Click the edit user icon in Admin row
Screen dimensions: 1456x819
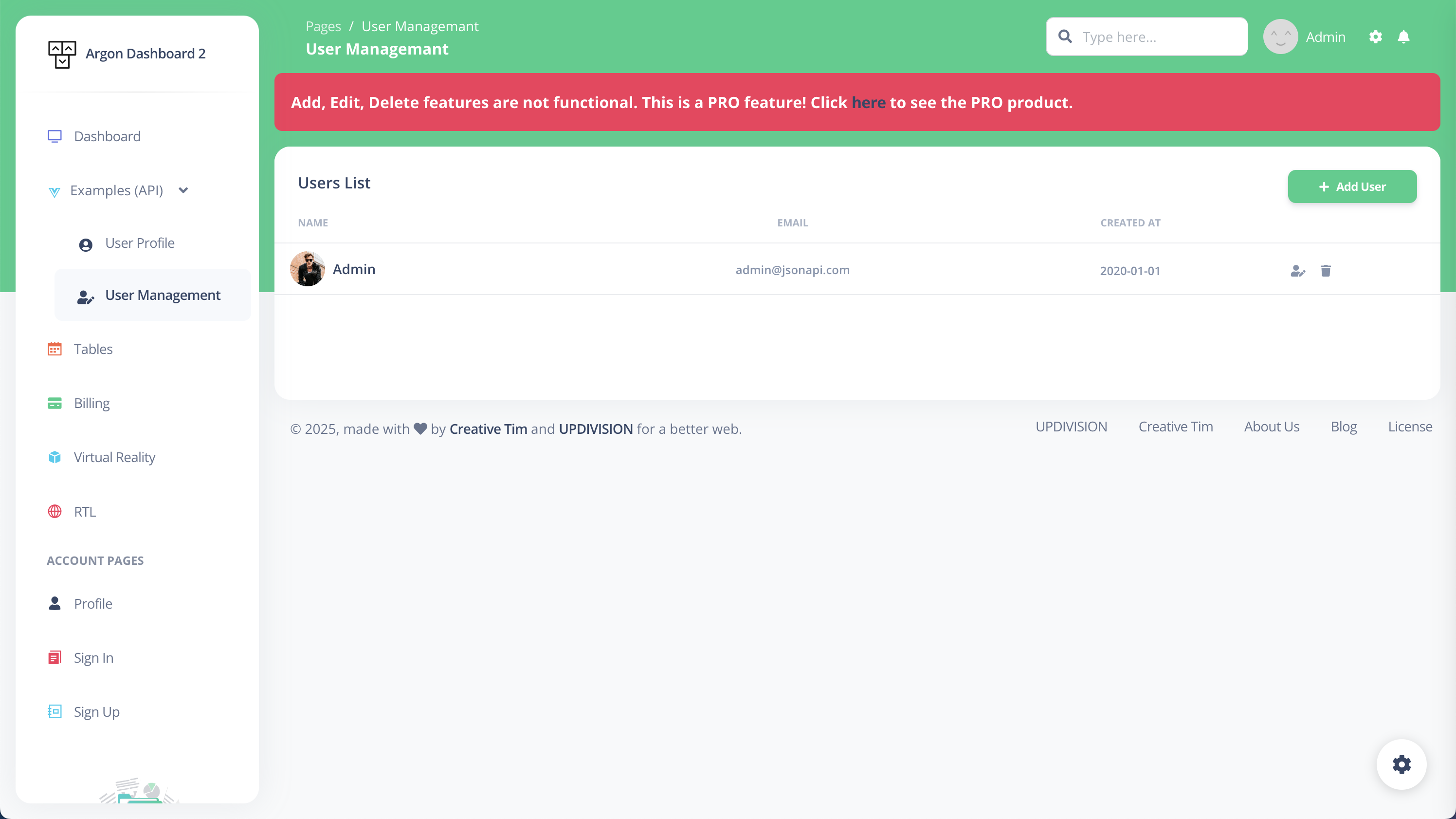click(x=1298, y=271)
